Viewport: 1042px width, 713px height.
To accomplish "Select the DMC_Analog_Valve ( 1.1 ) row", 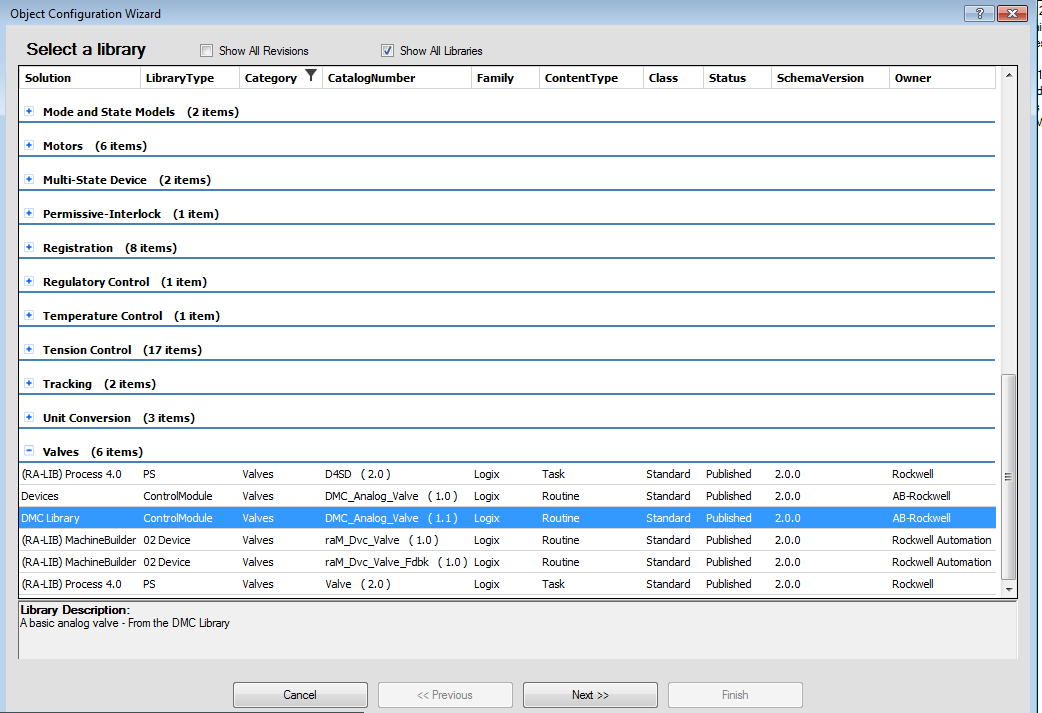I will click(508, 518).
